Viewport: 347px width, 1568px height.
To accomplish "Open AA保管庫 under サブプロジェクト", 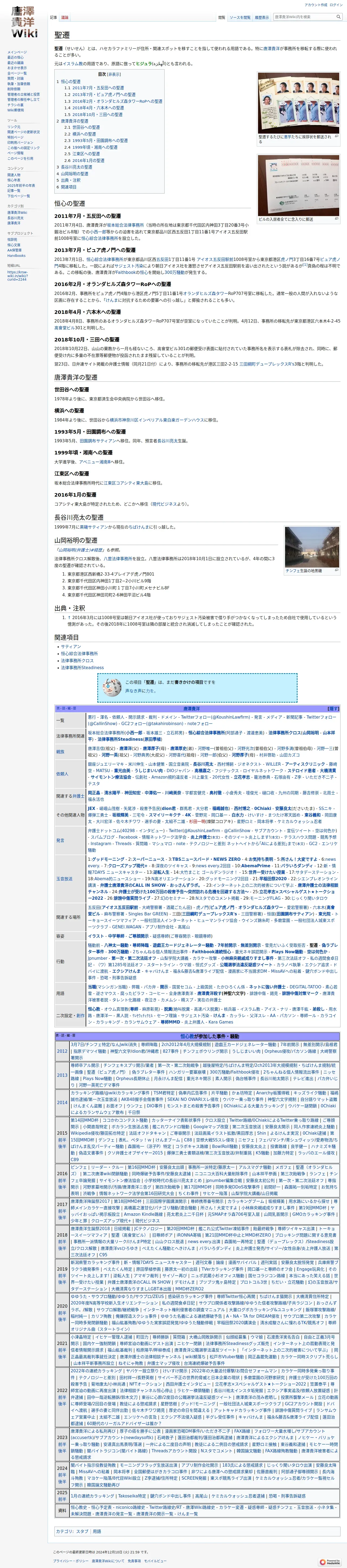I will click(15, 250).
